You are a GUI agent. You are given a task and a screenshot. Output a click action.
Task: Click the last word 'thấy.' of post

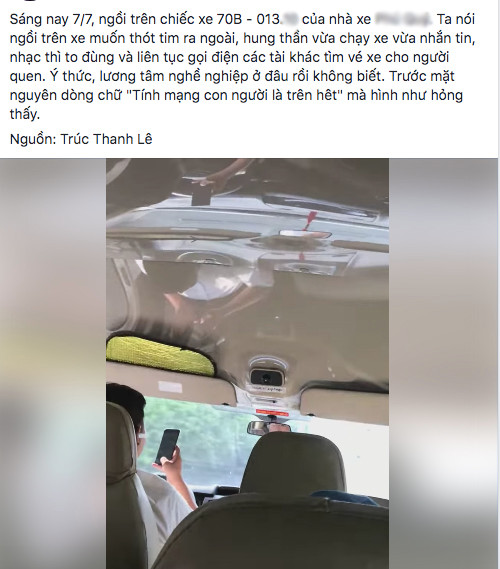25,114
